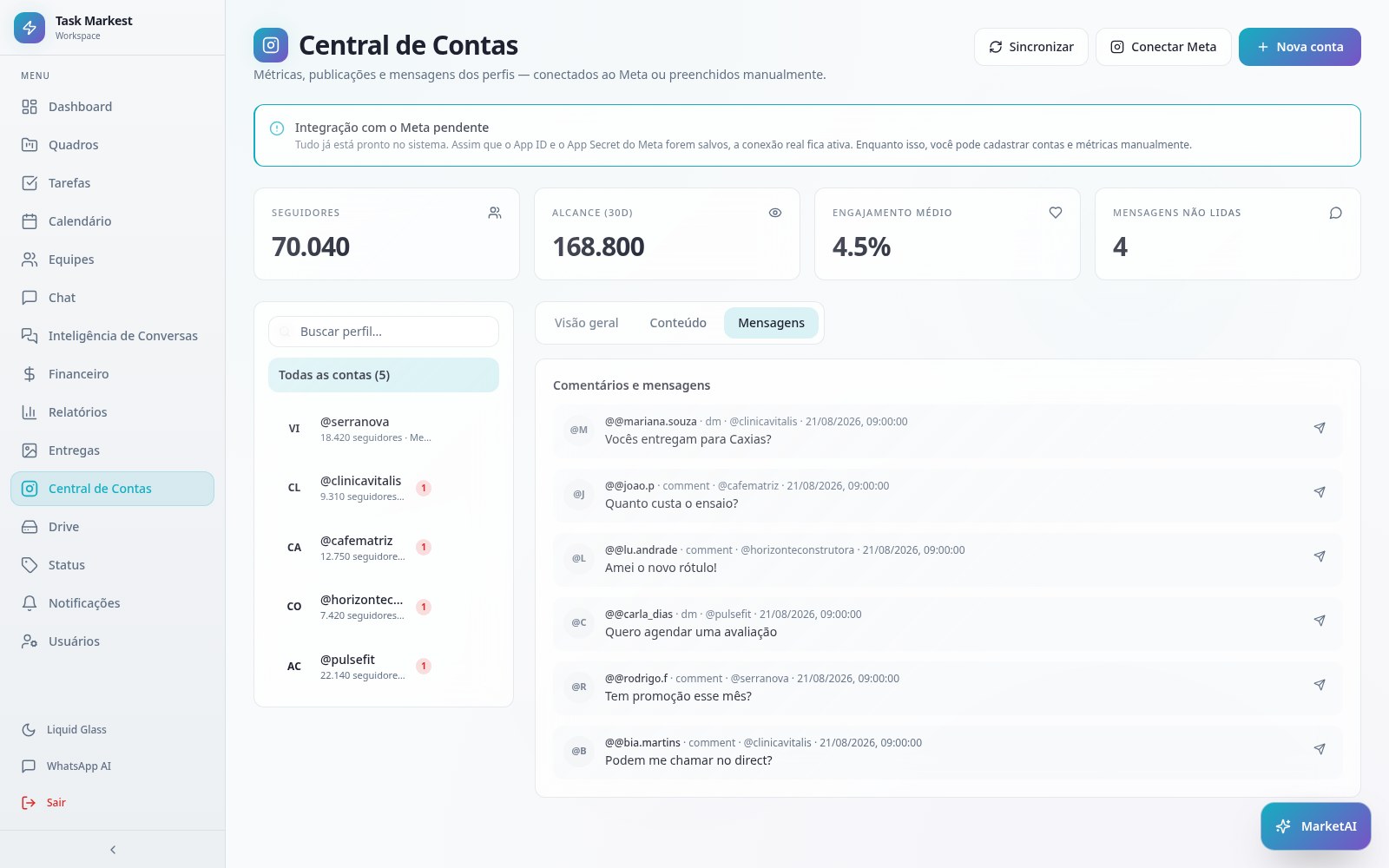
Task: Reply to "Amei o novo rótulo!" via send icon
Action: [x=1320, y=556]
